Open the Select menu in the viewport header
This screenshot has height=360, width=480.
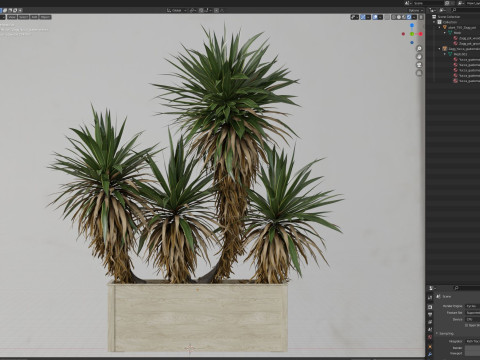pos(23,17)
